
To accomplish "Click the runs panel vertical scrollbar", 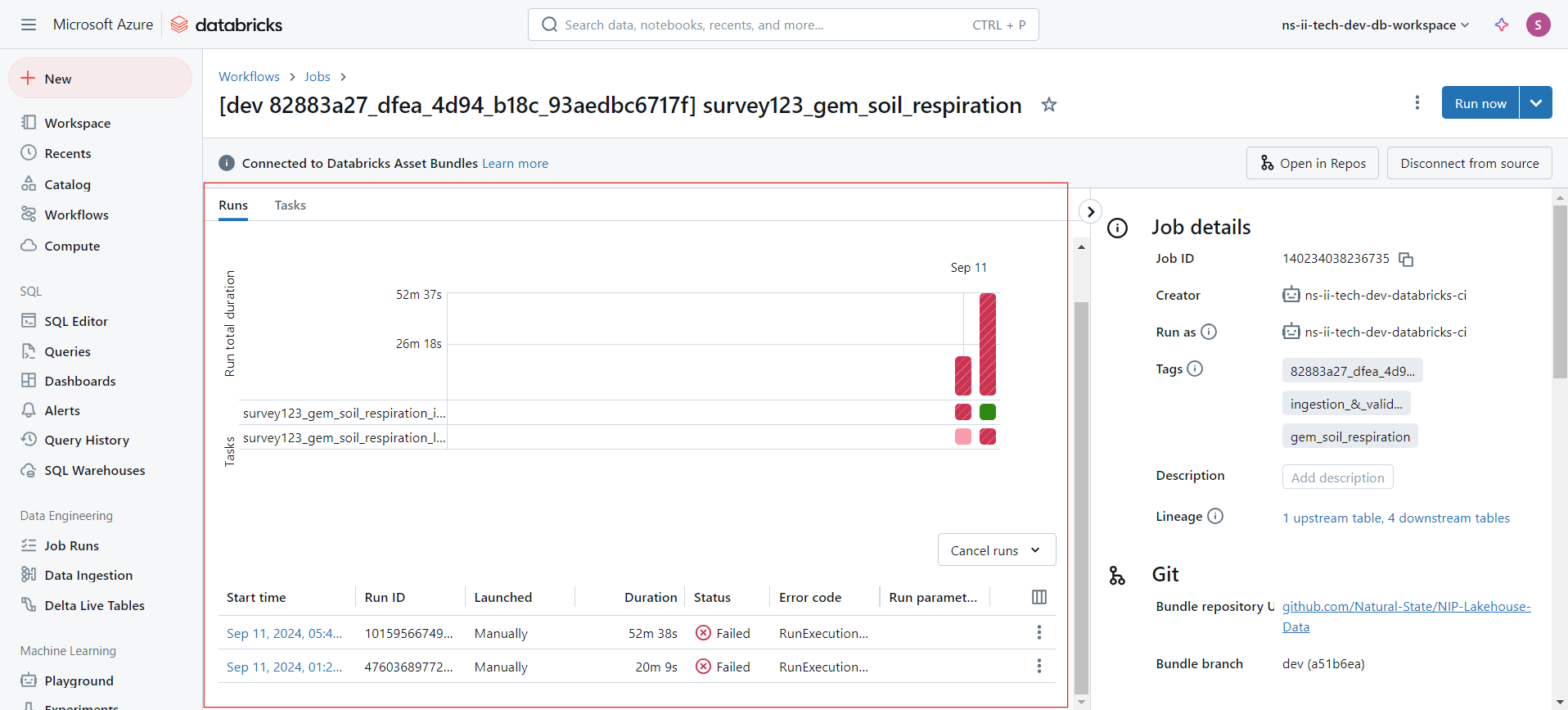I will pos(1081,498).
